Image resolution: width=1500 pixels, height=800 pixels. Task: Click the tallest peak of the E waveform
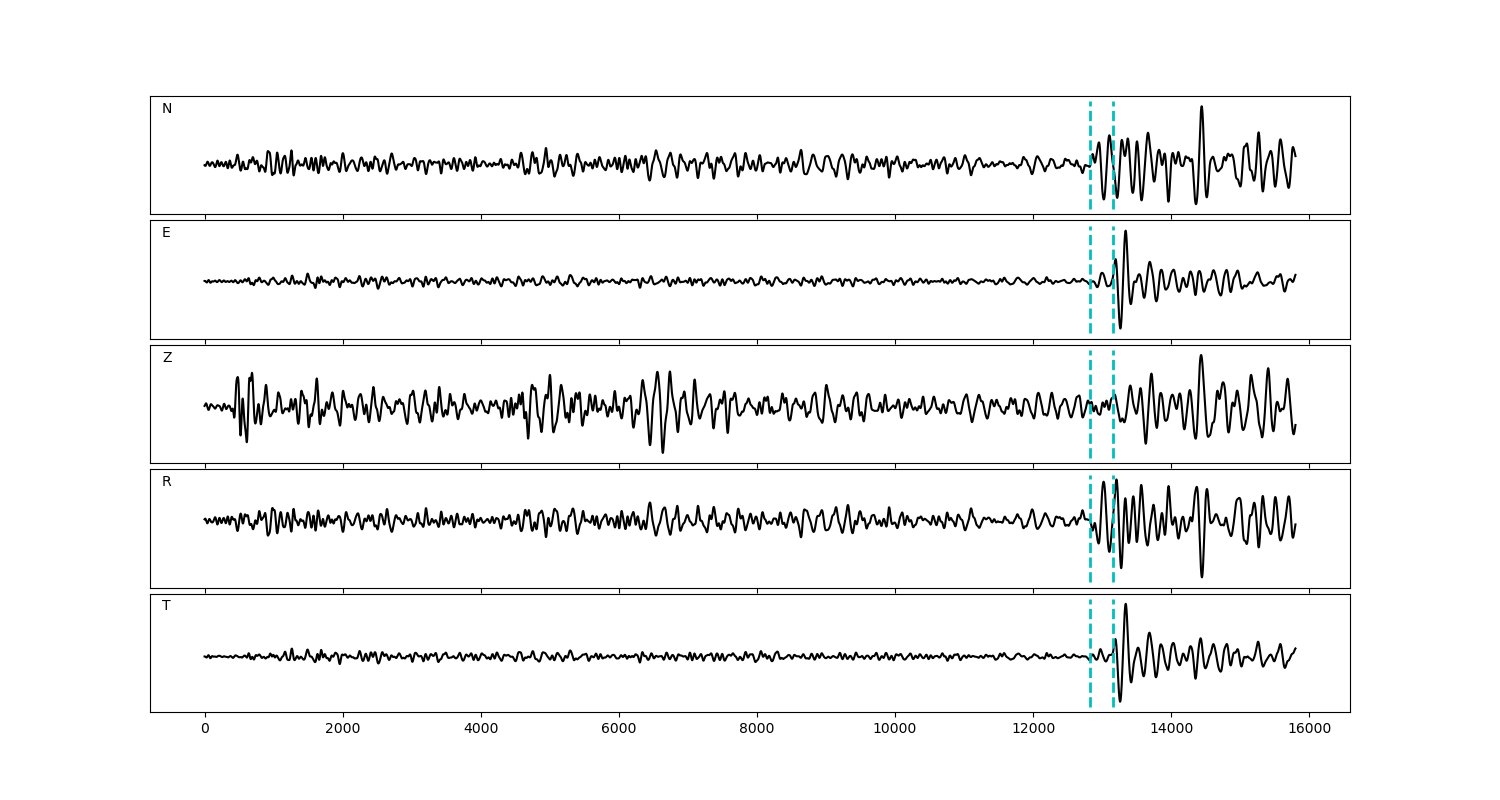click(x=1125, y=232)
